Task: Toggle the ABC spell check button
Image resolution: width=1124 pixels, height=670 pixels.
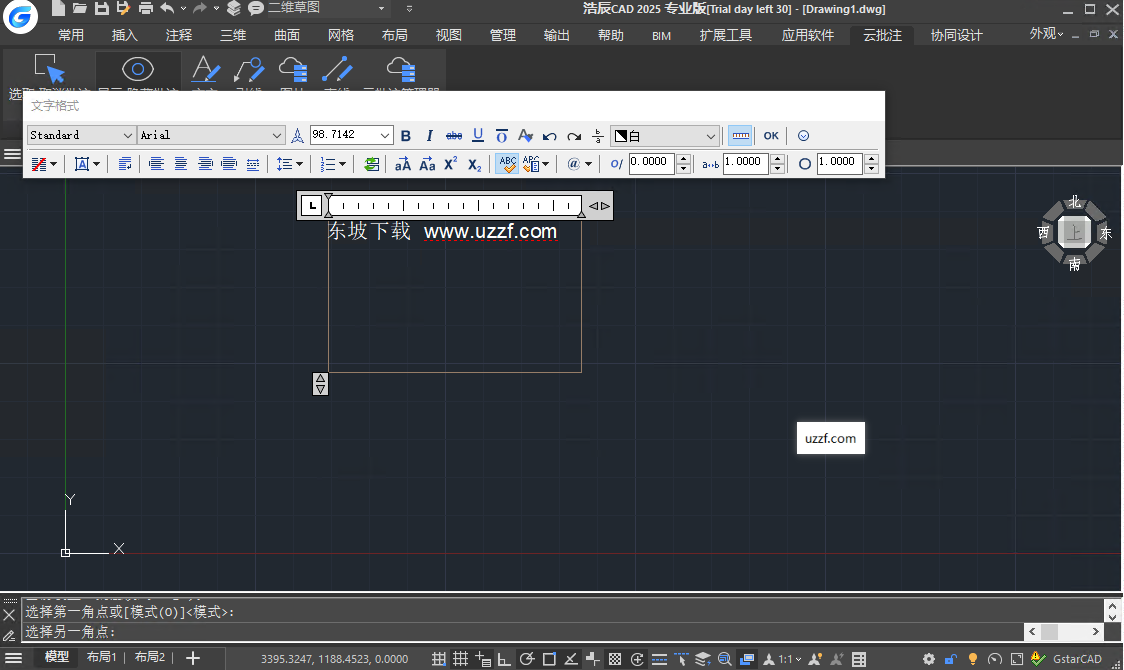Action: point(507,164)
